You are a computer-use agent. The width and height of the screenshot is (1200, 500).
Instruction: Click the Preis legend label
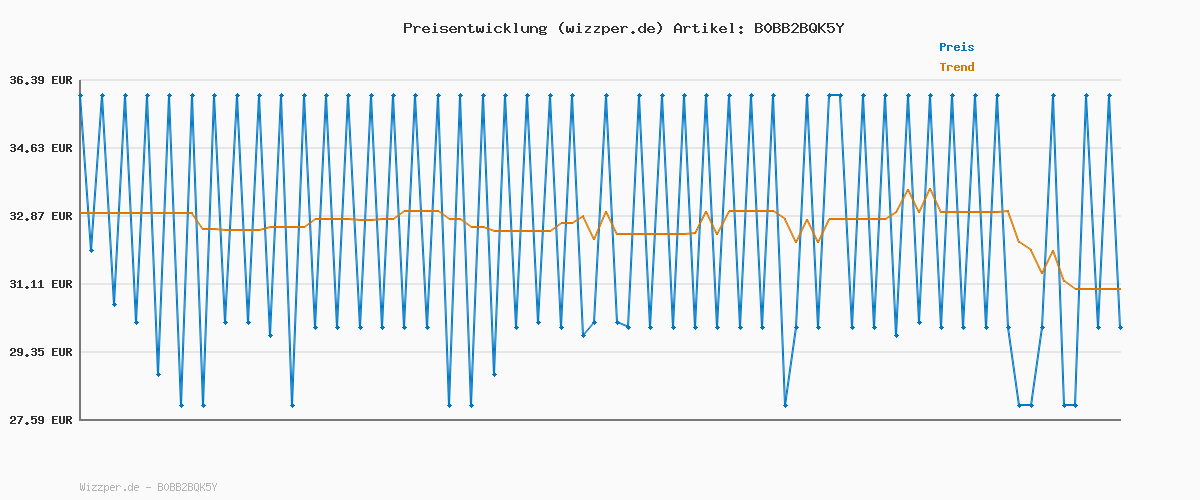click(956, 47)
